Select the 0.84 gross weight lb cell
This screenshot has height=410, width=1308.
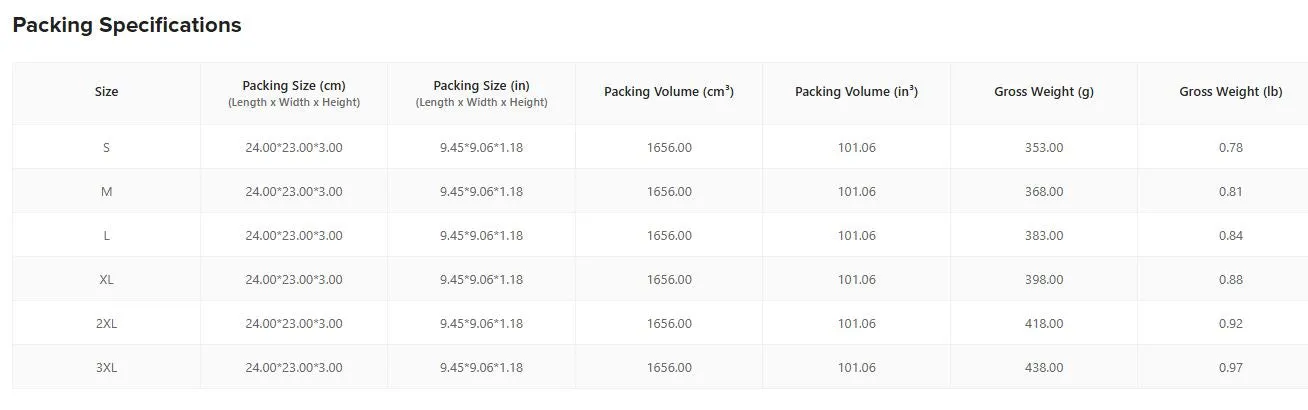(x=1230, y=235)
